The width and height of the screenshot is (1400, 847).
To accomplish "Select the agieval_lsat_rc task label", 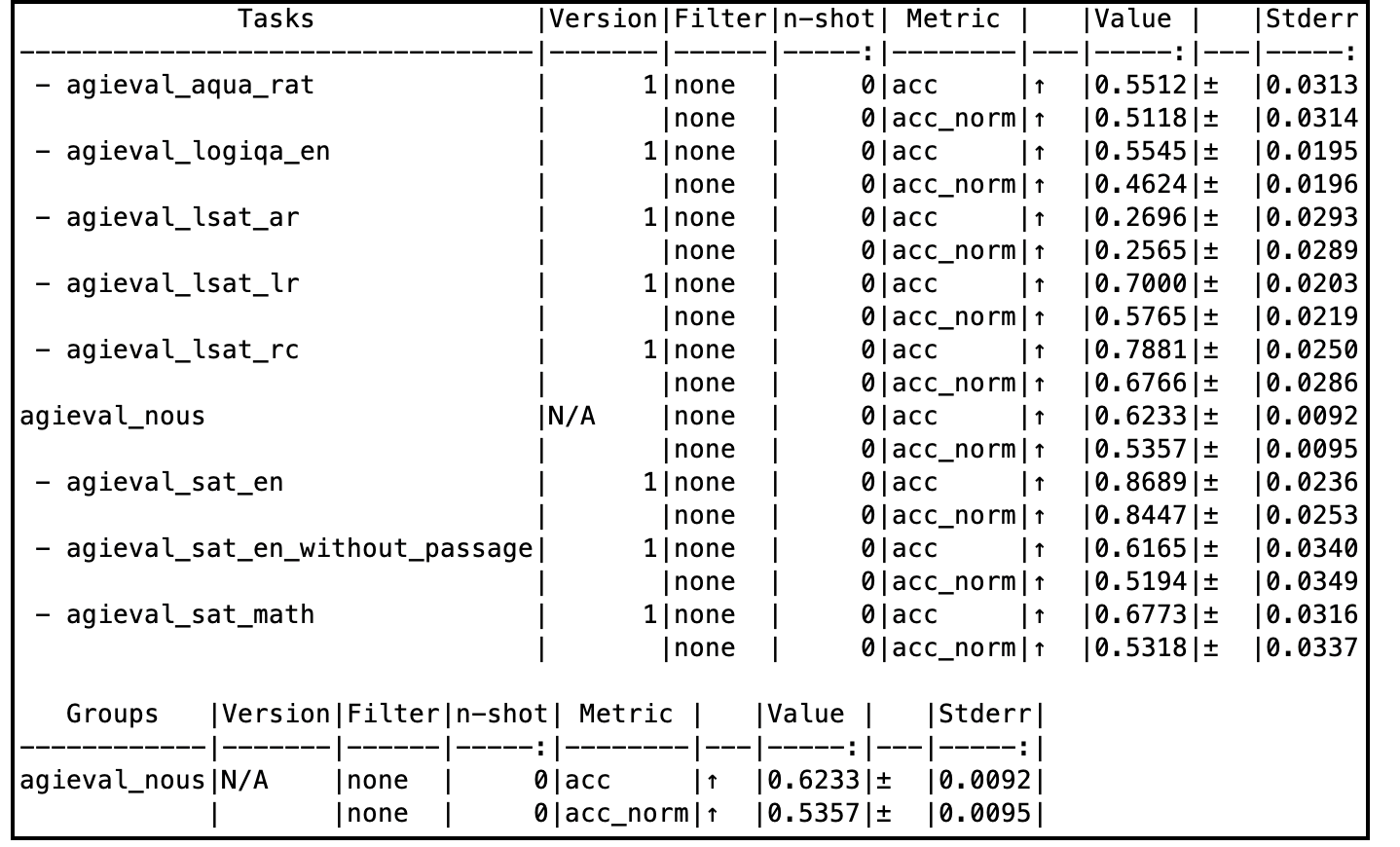I will 182,350.
